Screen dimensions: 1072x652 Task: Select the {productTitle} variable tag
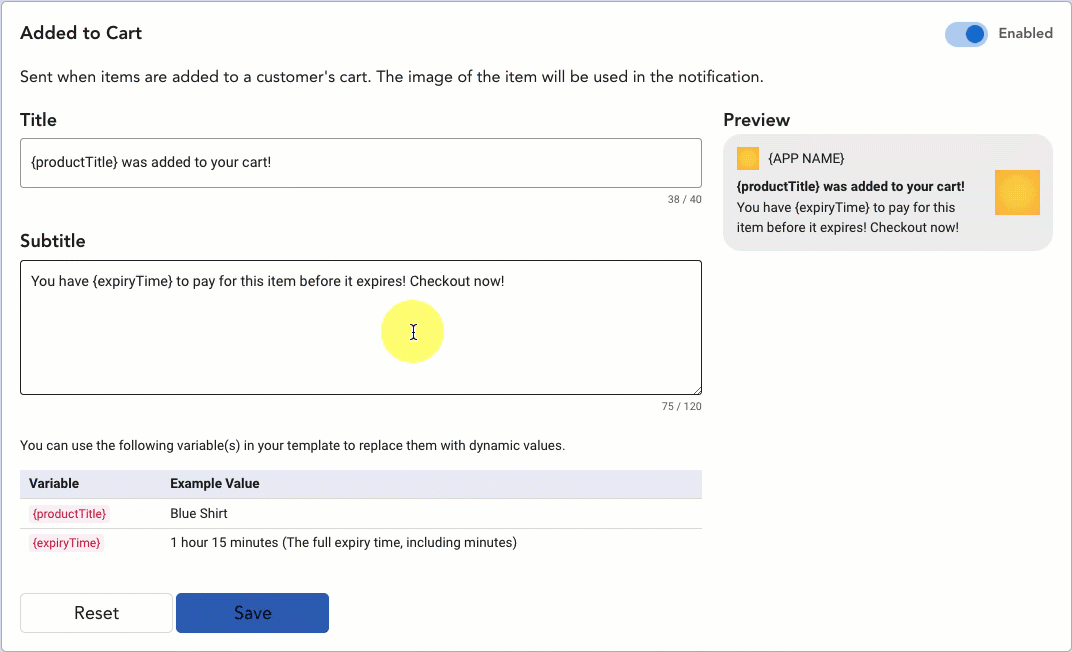[x=69, y=513]
